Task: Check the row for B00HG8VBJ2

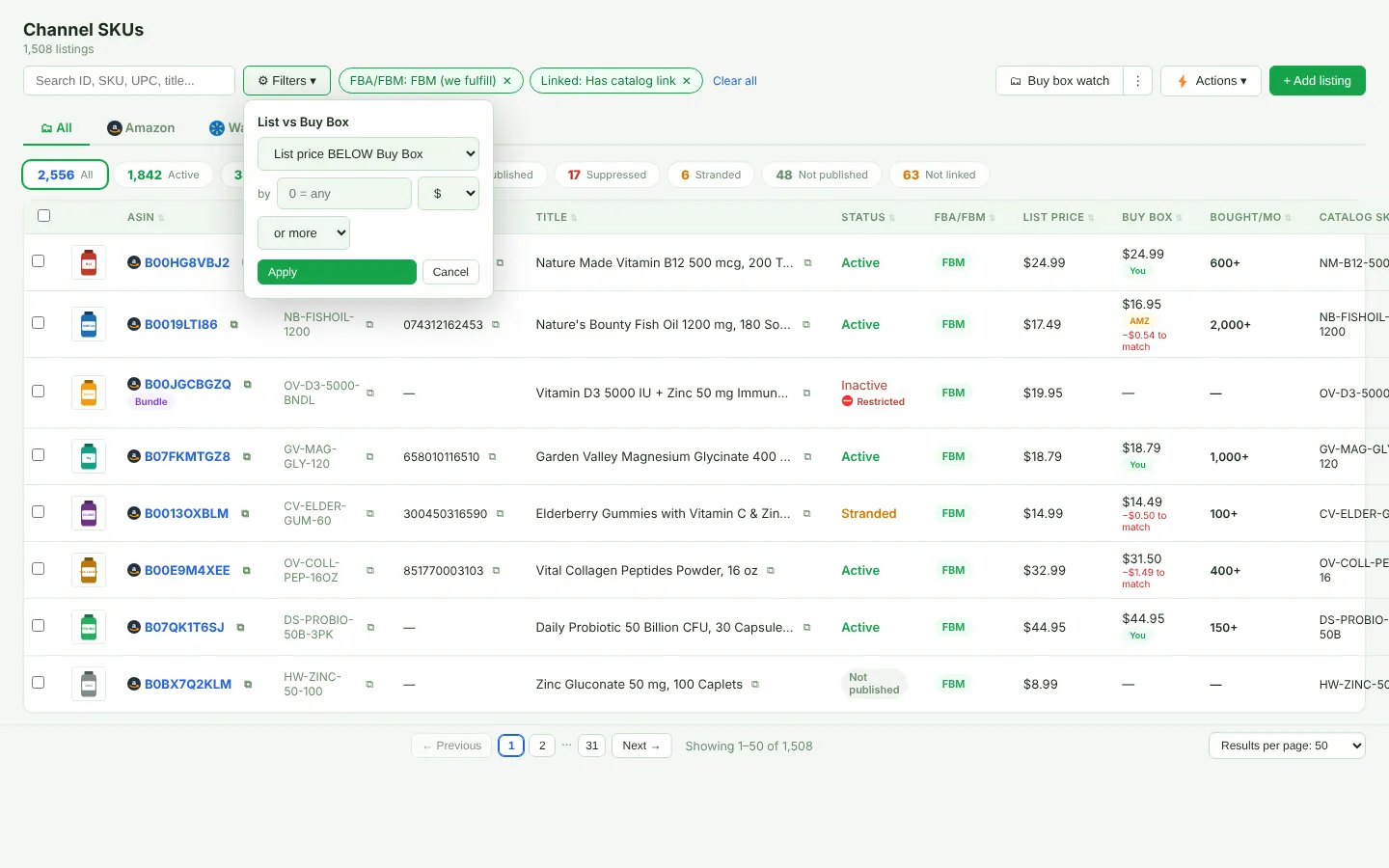Action: [x=39, y=261]
